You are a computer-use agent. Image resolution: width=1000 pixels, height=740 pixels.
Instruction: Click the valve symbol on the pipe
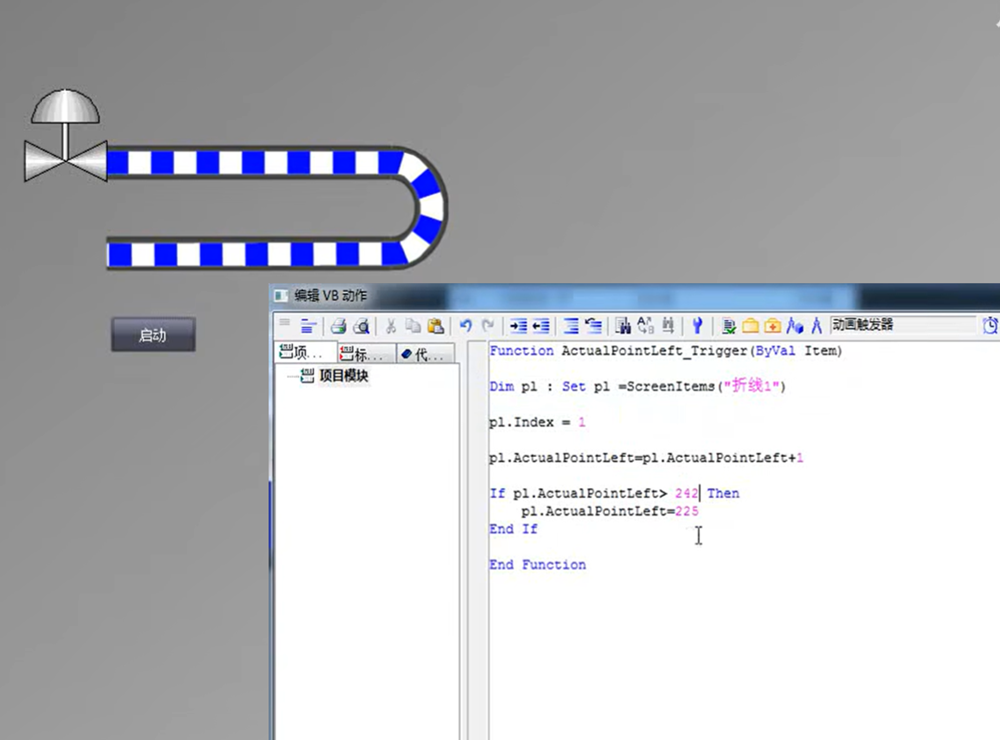pyautogui.click(x=66, y=159)
